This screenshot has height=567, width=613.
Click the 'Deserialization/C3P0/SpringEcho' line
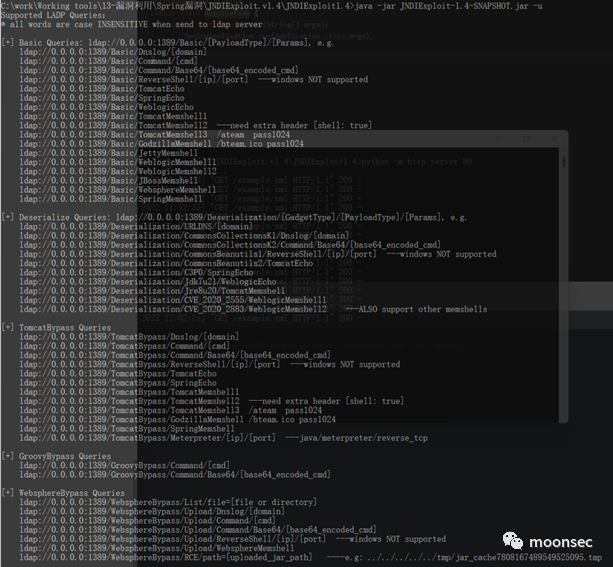[136, 273]
